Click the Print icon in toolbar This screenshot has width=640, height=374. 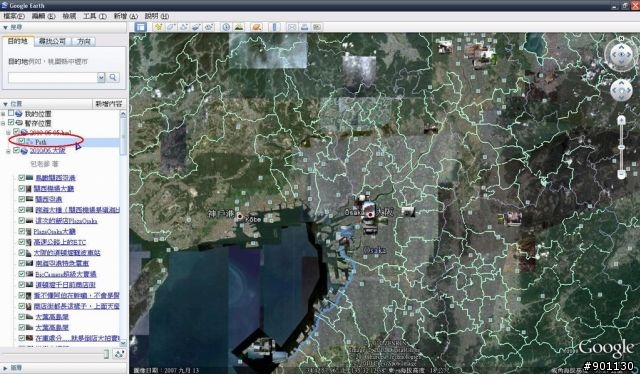click(304, 27)
